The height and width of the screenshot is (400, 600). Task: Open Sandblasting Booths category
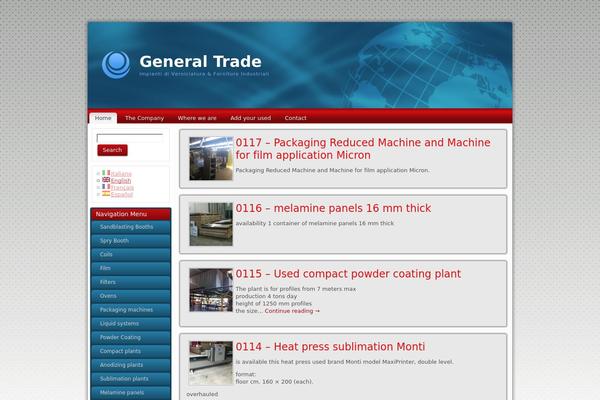click(131, 227)
